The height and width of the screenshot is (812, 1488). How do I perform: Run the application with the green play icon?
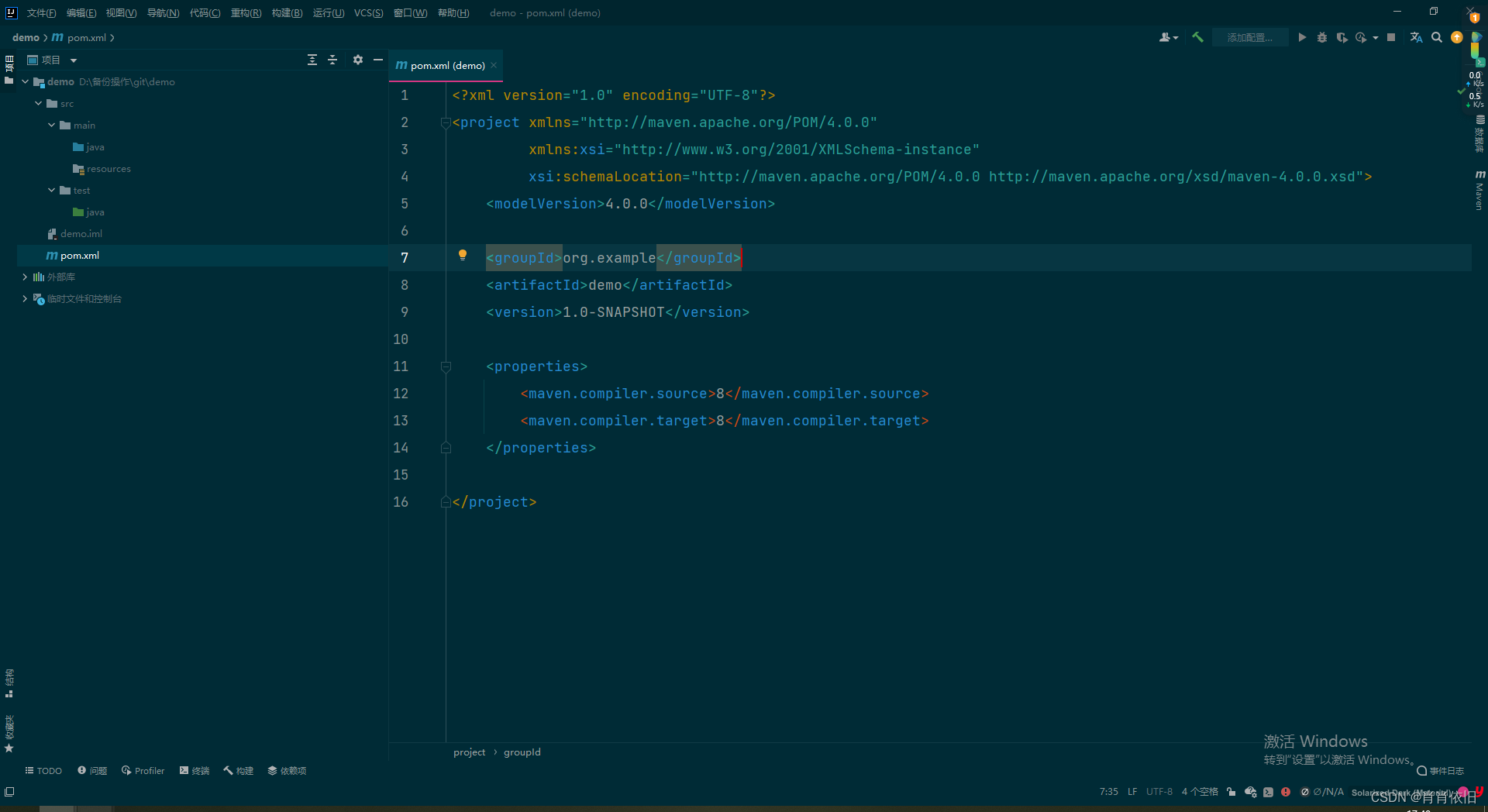[1303, 37]
